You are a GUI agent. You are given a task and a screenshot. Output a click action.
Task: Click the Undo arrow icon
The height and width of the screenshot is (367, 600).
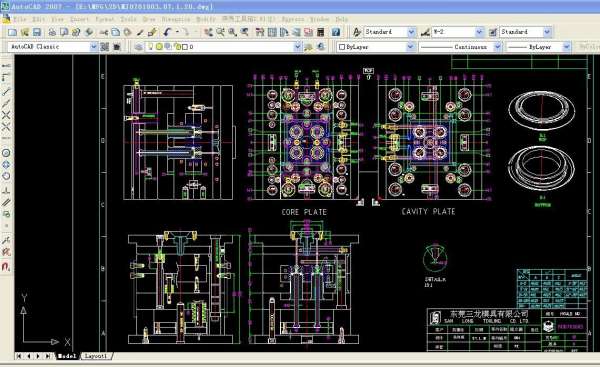point(167,32)
